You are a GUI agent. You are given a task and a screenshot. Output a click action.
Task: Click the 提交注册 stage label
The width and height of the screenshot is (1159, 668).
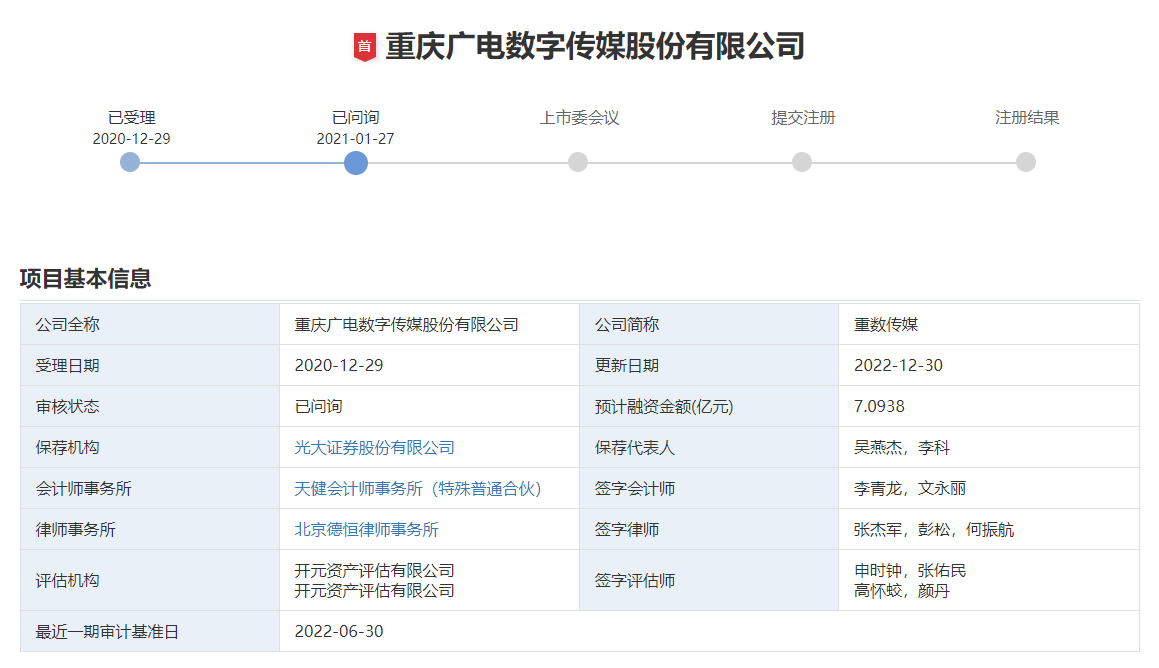803,117
